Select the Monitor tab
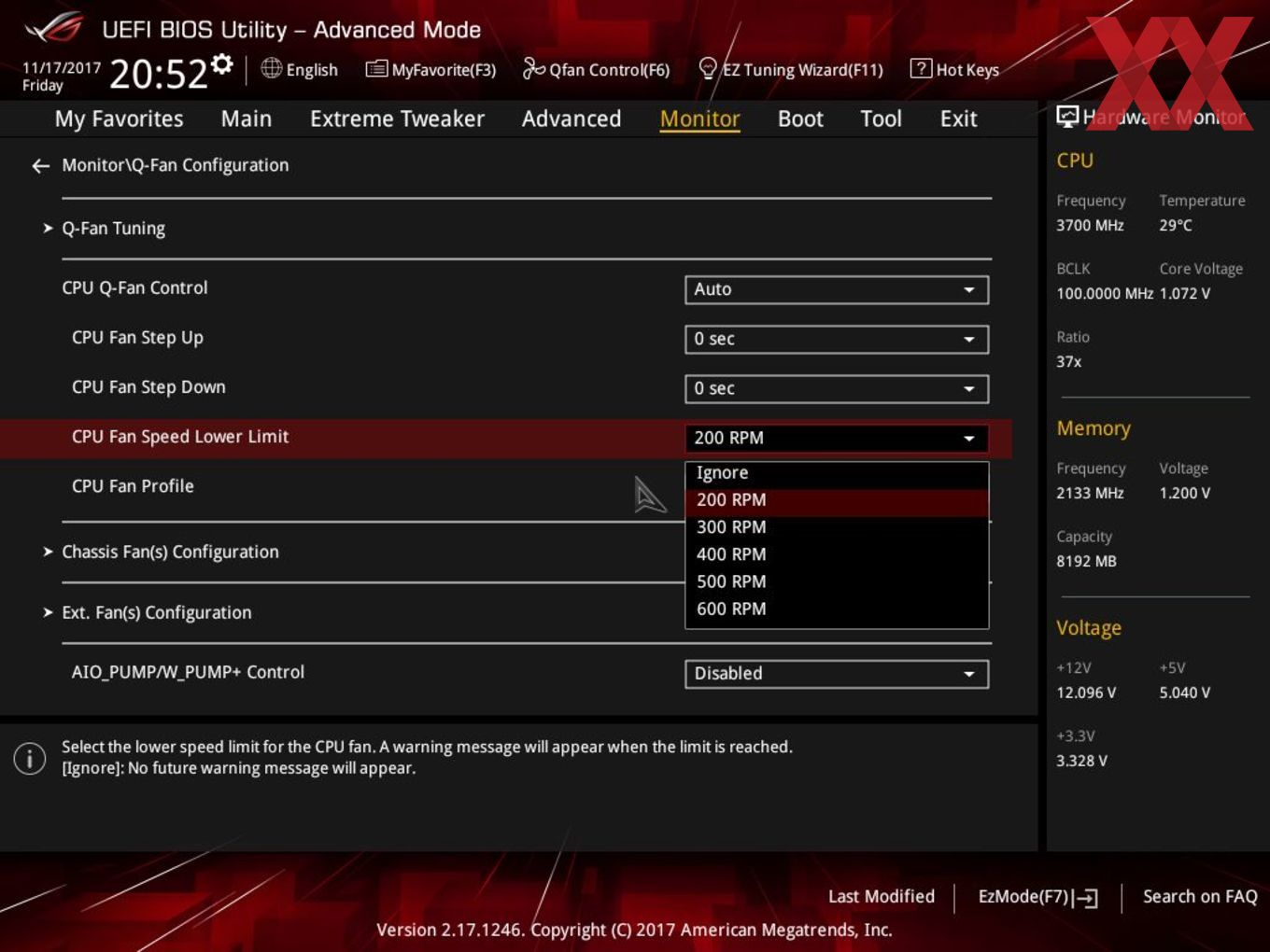Screen dimensions: 1270x952 699,119
